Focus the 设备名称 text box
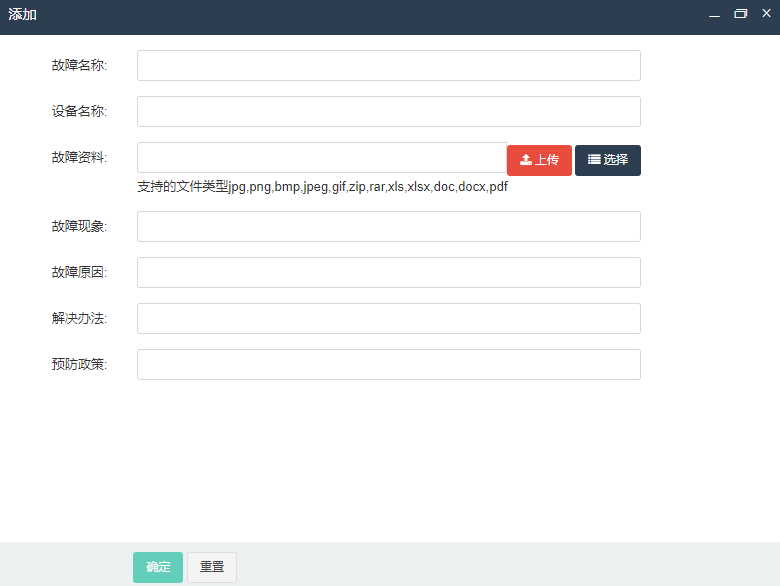 [389, 111]
